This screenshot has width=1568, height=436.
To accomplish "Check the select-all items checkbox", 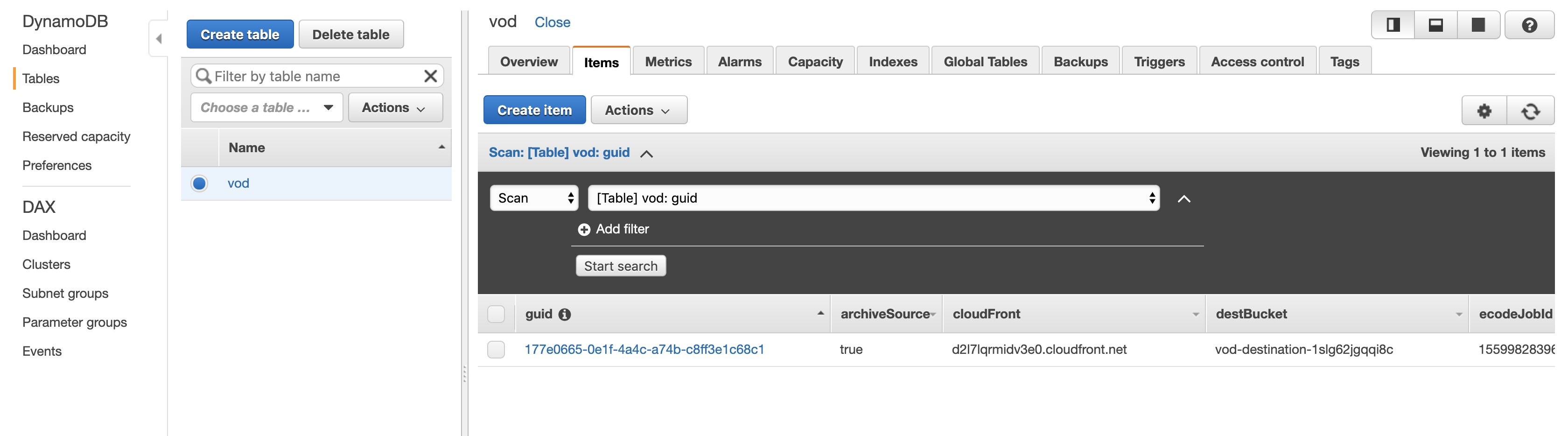I will (x=496, y=314).
